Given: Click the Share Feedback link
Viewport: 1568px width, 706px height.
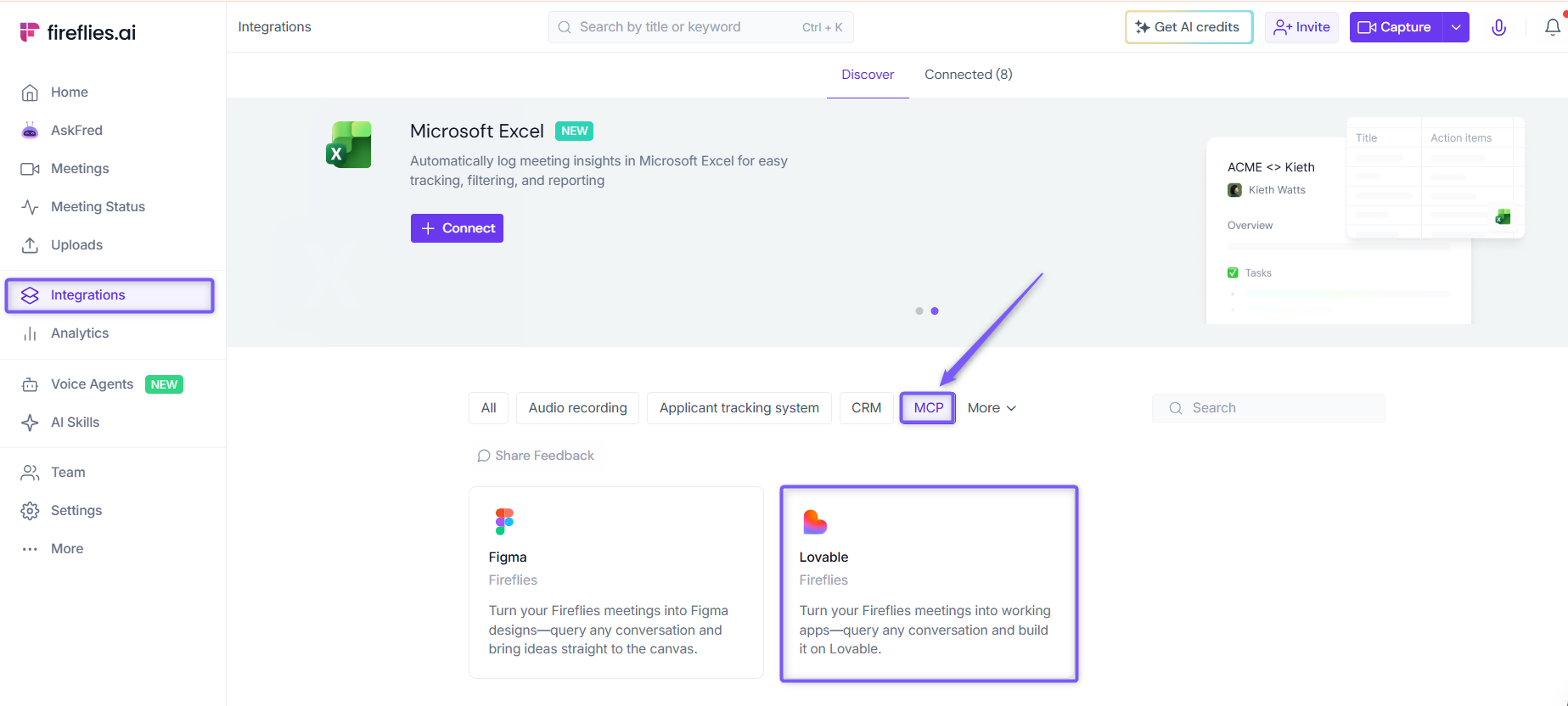Looking at the screenshot, I should (536, 456).
